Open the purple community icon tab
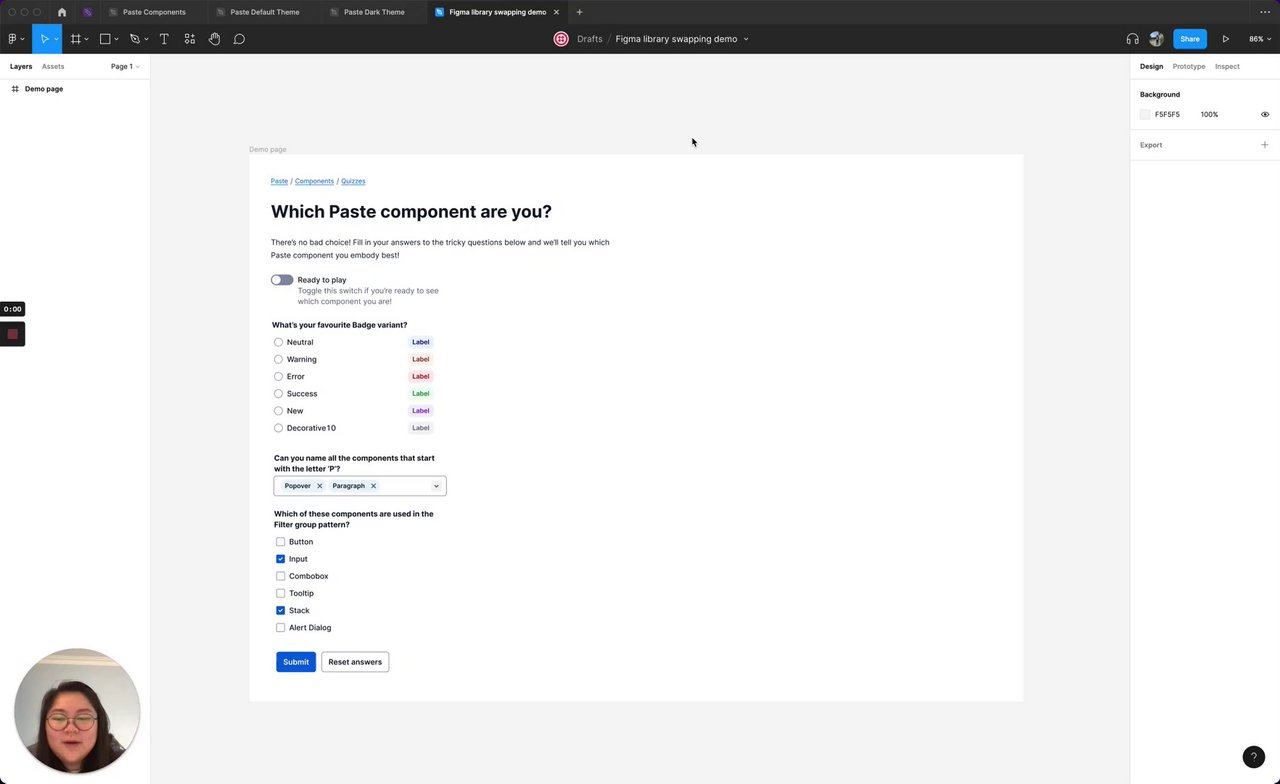This screenshot has height=784, width=1280. [87, 12]
